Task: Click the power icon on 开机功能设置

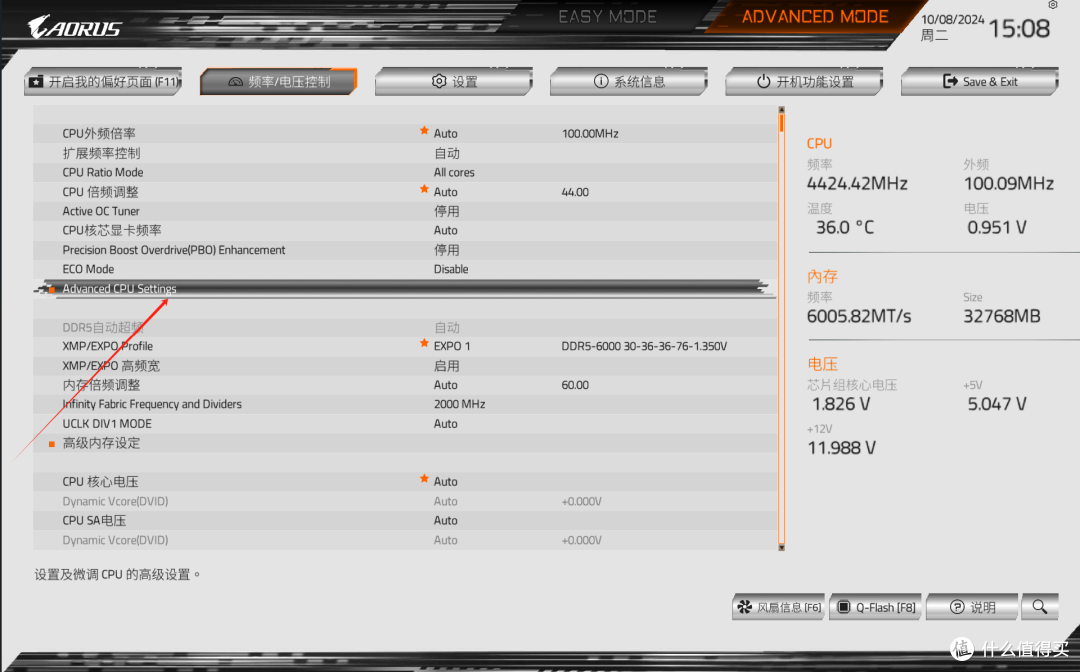Action: [x=763, y=81]
